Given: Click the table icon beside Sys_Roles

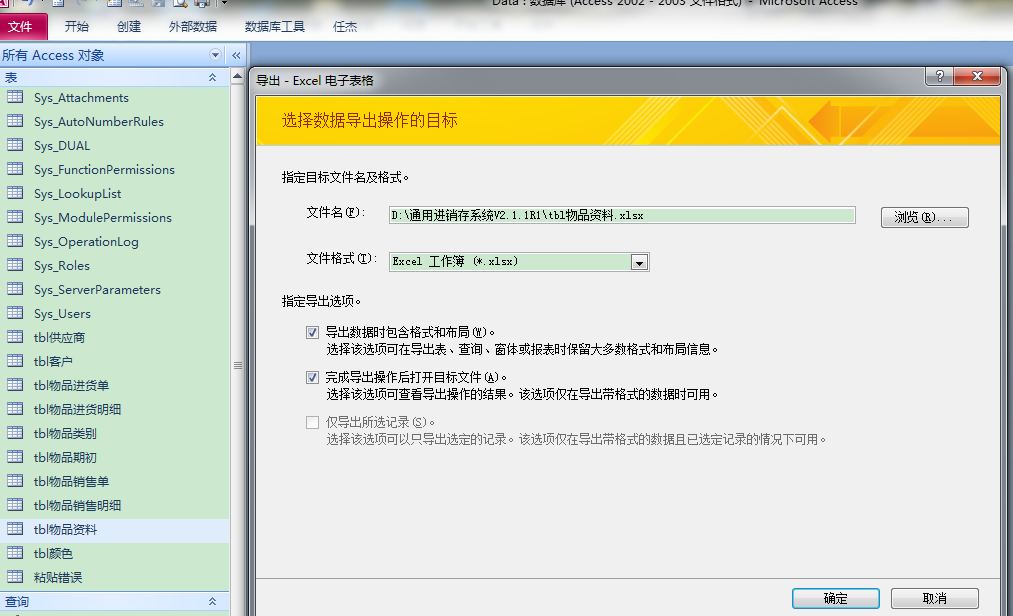Looking at the screenshot, I should [15, 264].
